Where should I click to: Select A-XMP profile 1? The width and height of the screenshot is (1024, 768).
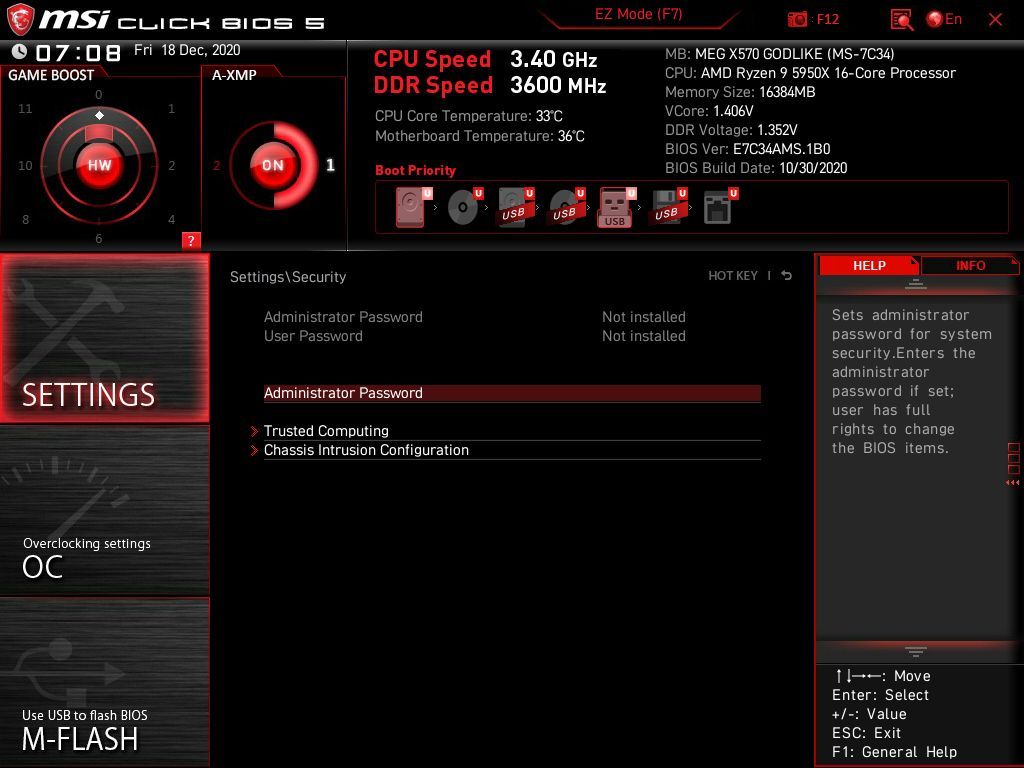coord(330,165)
